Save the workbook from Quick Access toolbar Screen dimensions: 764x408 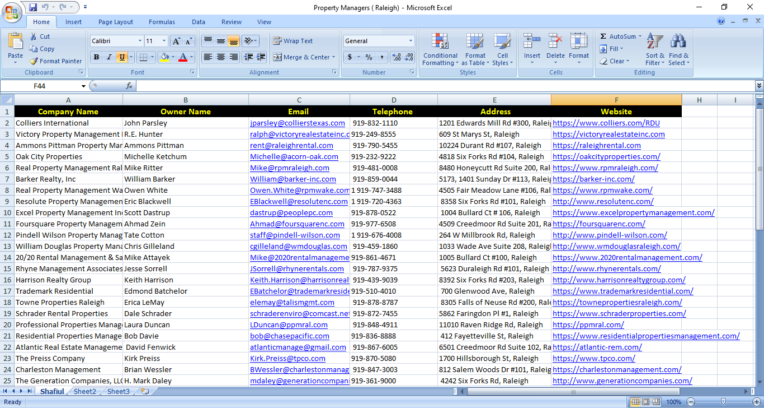(33, 7)
